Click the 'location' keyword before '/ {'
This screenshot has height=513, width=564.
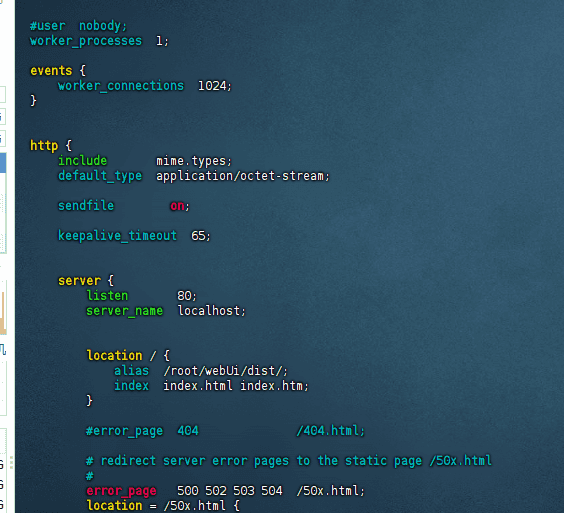point(114,355)
